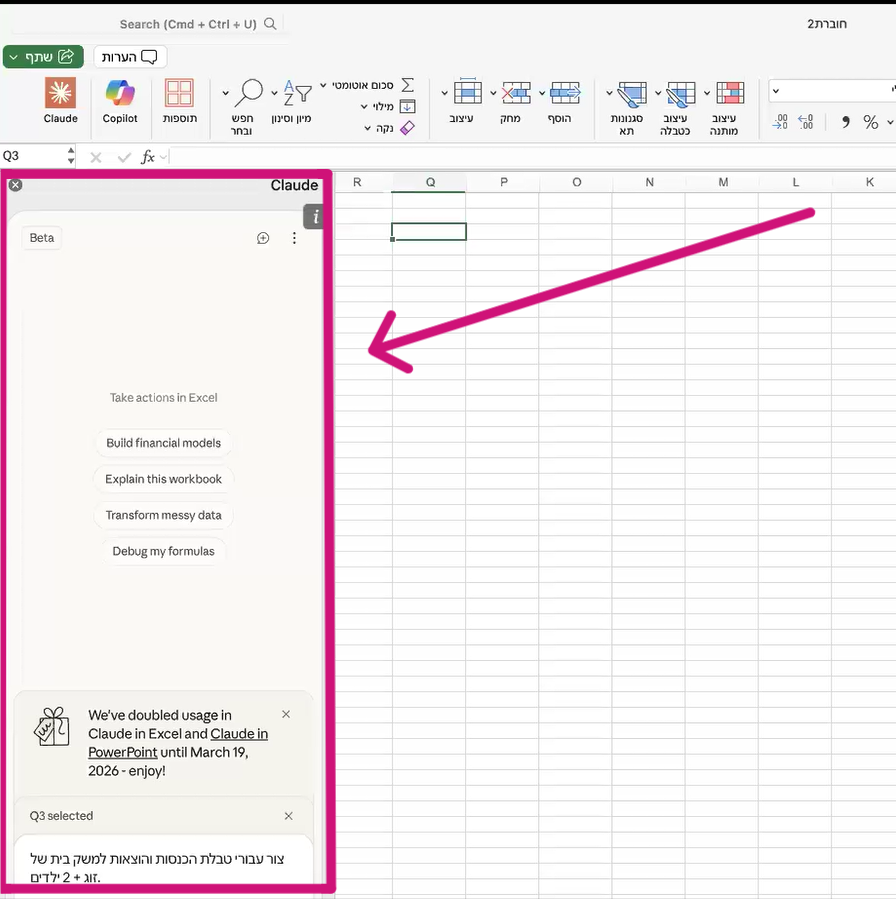Open Sort and Filter tool
This screenshot has width=896, height=899.
298,92
